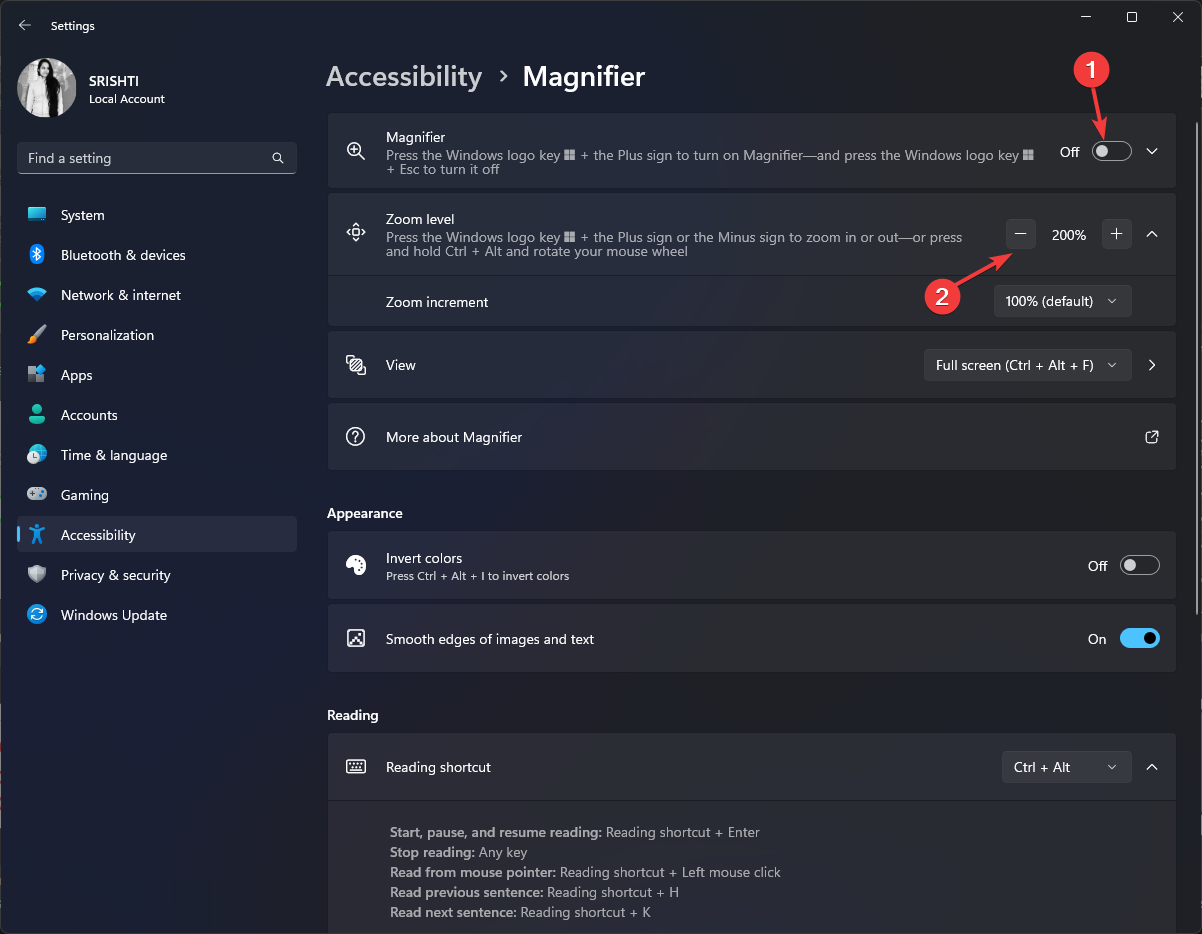Image resolution: width=1202 pixels, height=934 pixels.
Task: Open Apps settings in sidebar
Action: 157,375
